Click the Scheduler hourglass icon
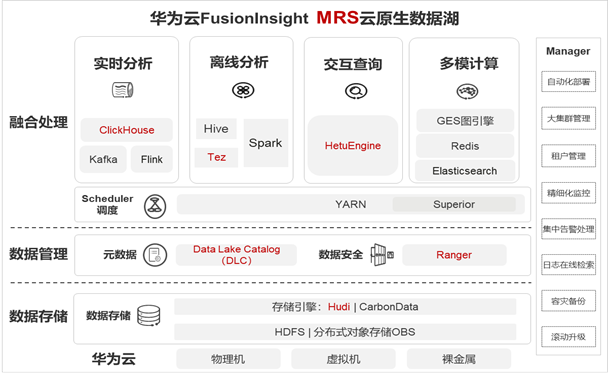Screen dimensions: 608x375 pos(155,206)
